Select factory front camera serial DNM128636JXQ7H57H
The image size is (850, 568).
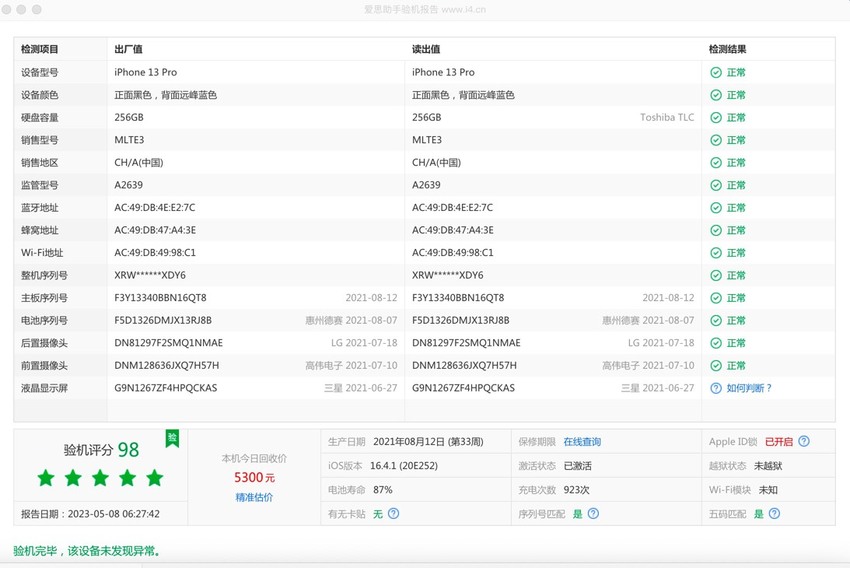[167, 365]
